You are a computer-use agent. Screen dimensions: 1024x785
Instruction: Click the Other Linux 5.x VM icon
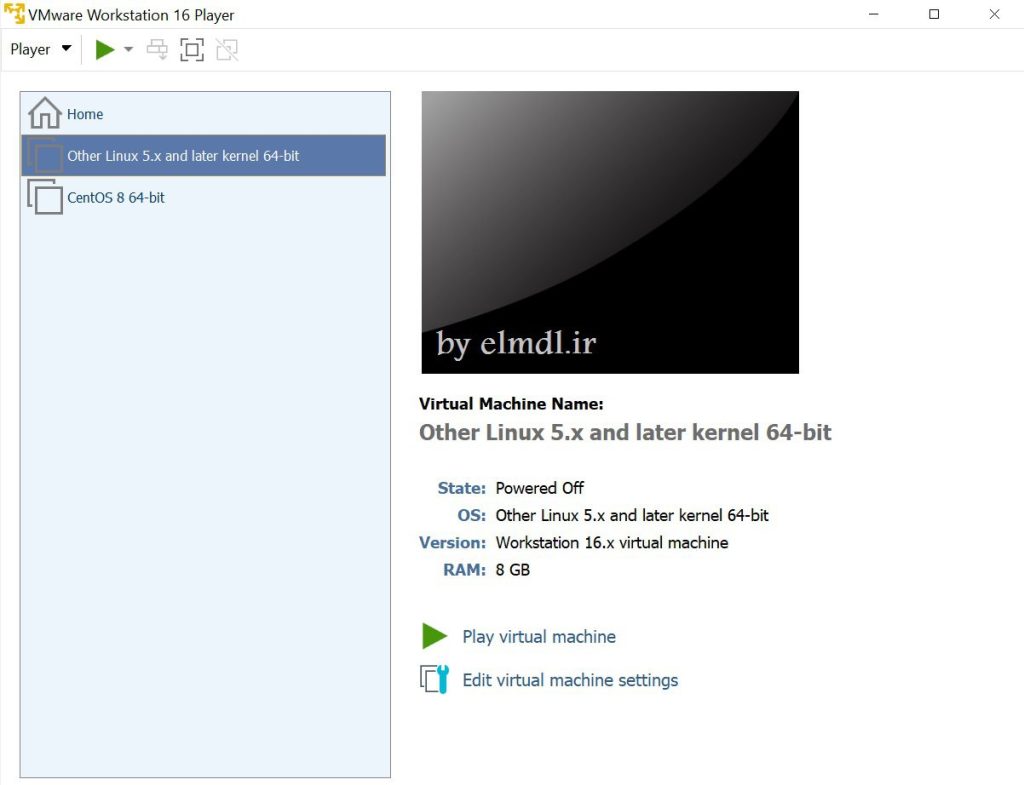pyautogui.click(x=45, y=156)
